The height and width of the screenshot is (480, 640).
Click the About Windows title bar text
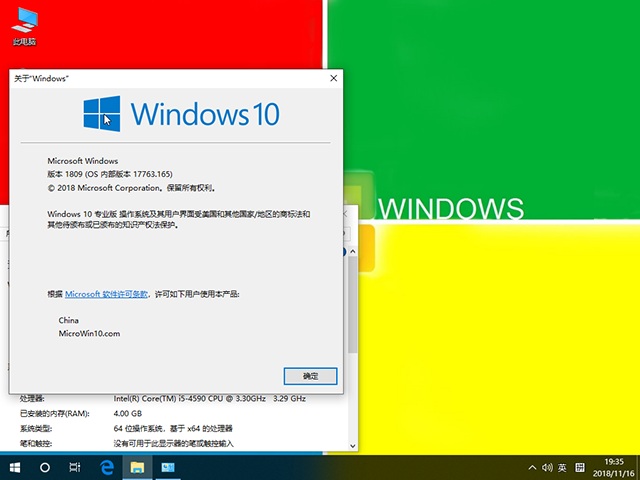tap(41, 78)
